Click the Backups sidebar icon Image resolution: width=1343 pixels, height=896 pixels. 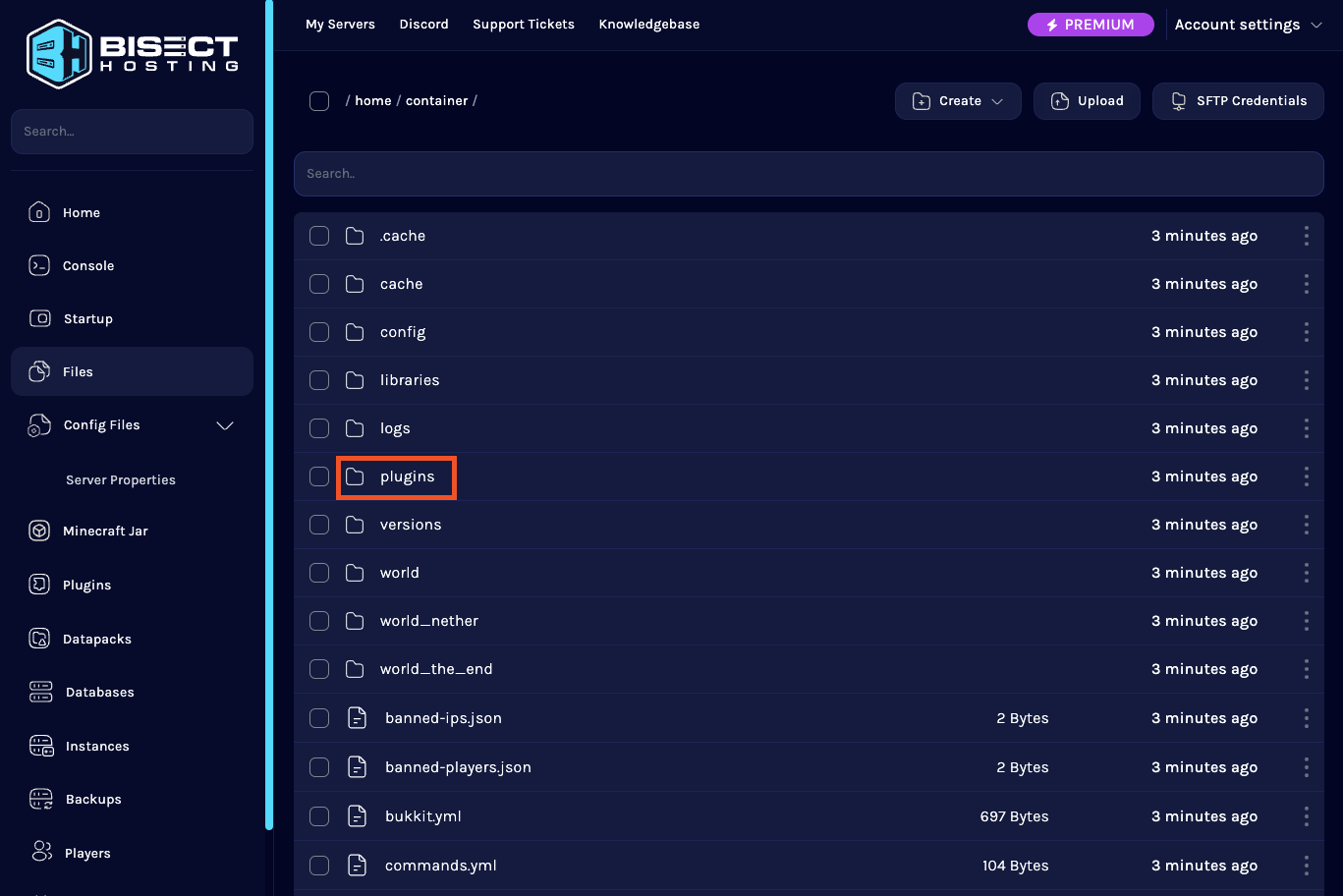(x=40, y=799)
